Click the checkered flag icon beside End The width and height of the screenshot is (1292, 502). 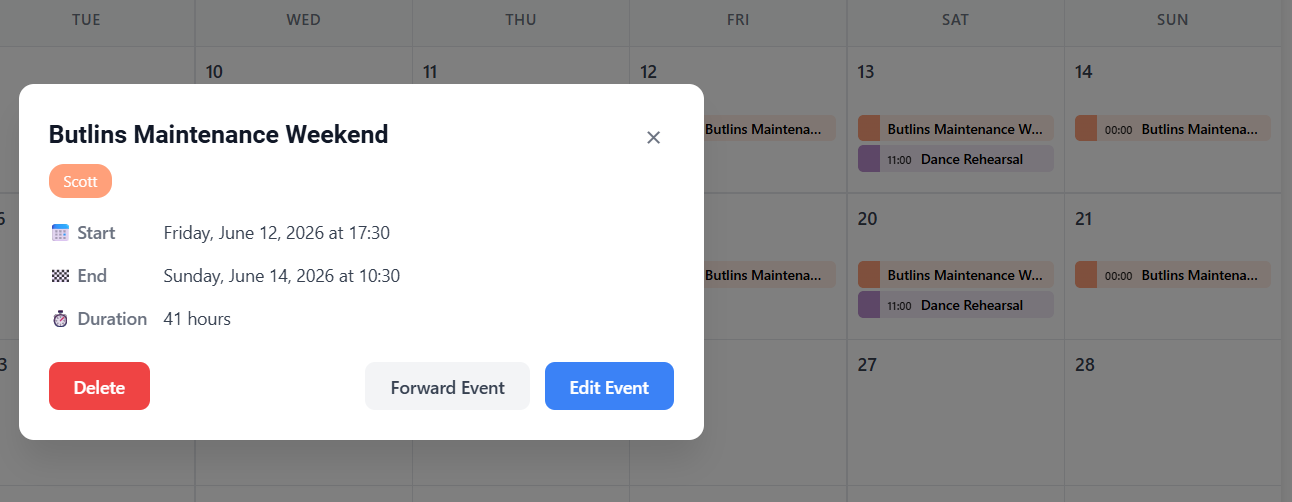point(60,276)
